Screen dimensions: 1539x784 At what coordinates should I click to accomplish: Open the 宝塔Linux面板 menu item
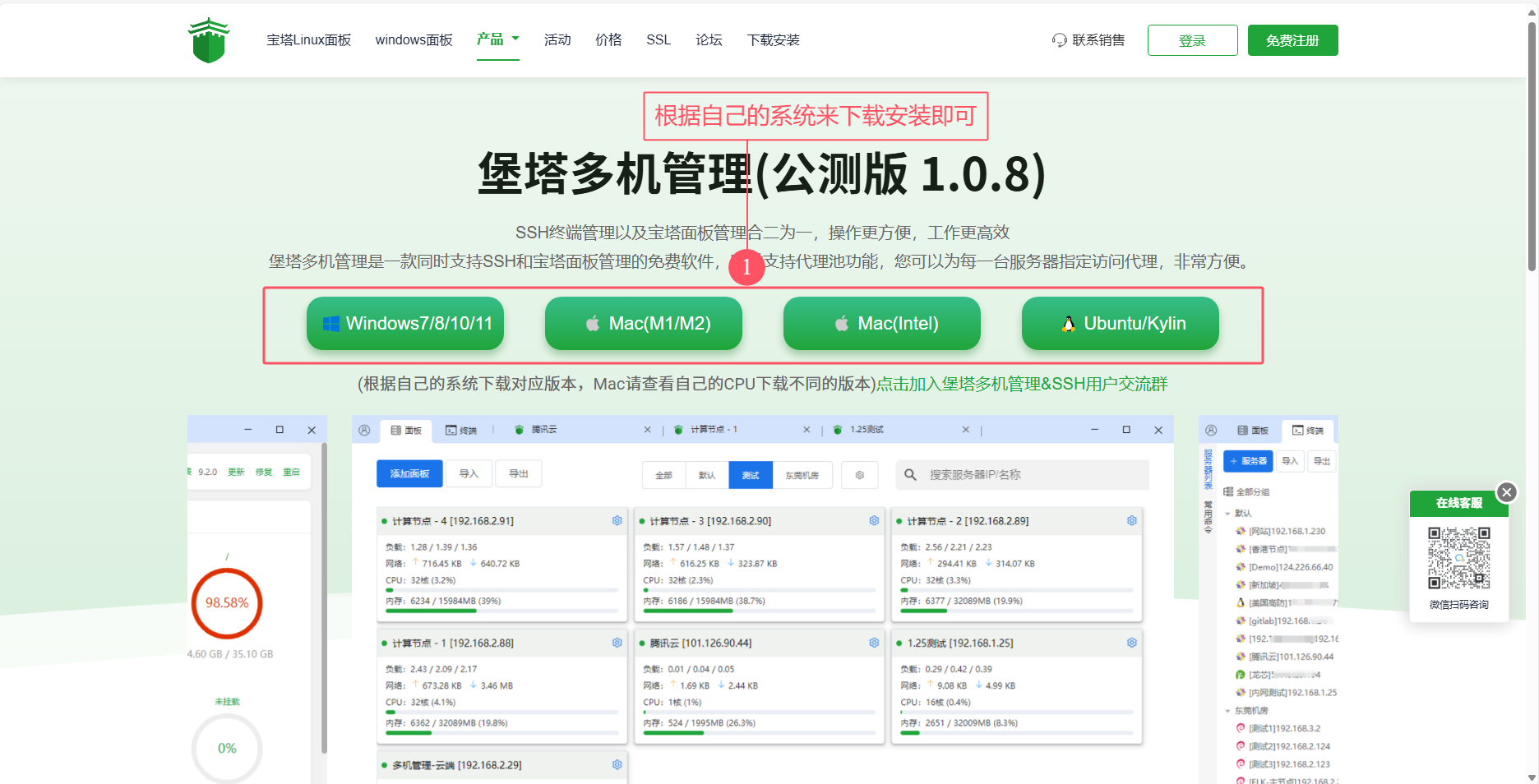pos(308,40)
